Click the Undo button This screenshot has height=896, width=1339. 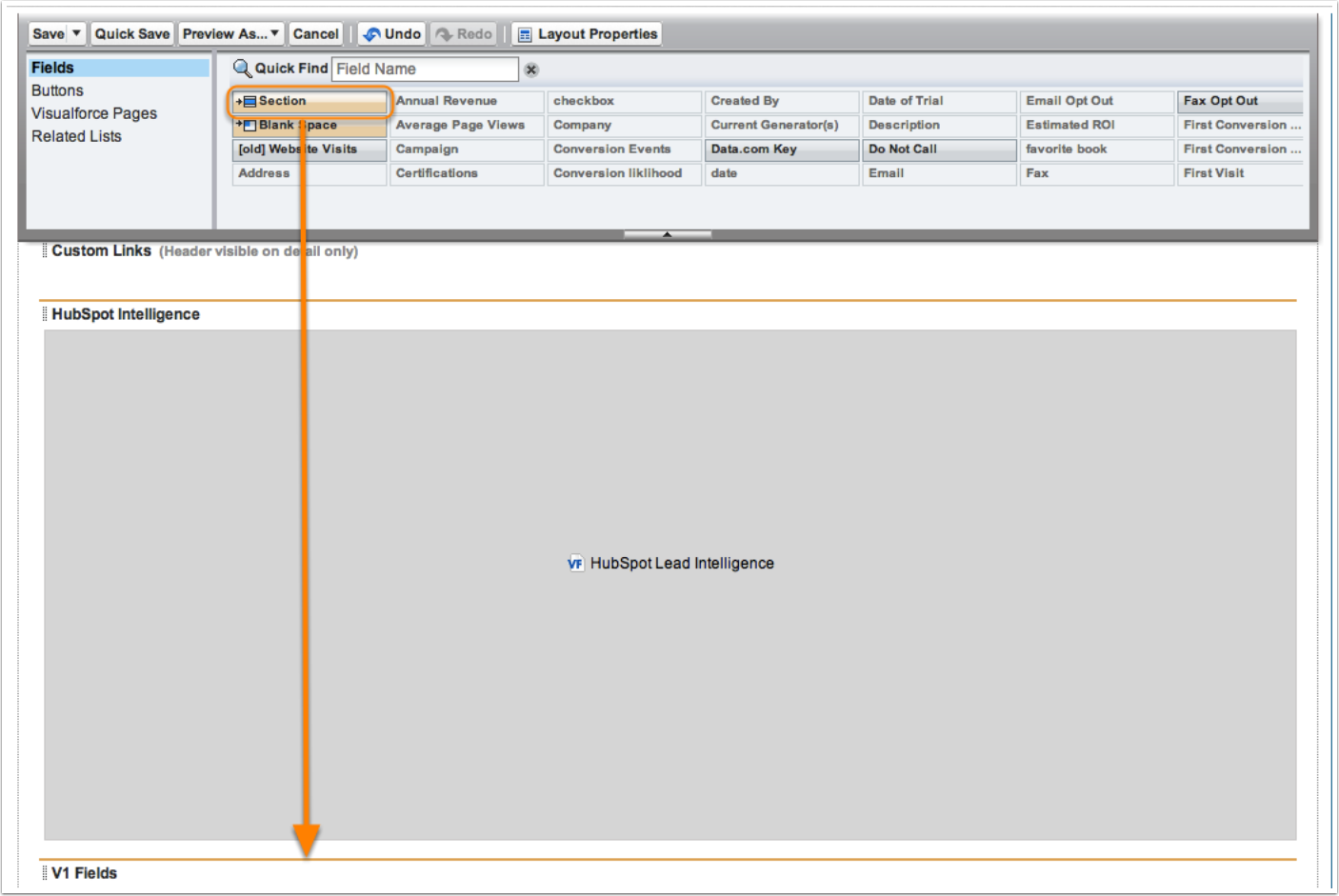[391, 34]
